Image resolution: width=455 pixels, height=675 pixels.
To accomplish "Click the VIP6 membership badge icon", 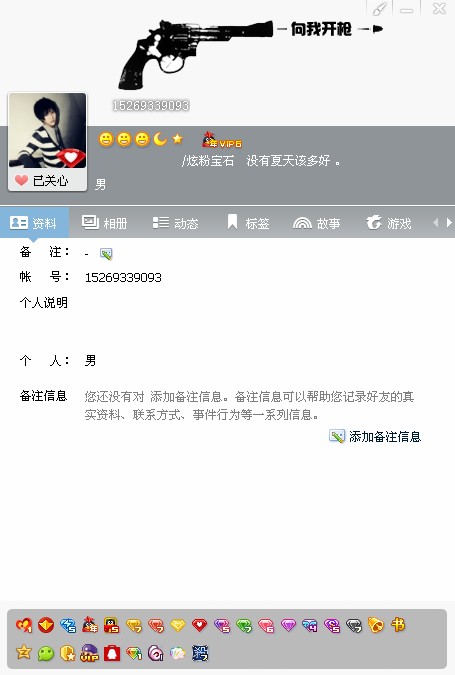I will [222, 140].
